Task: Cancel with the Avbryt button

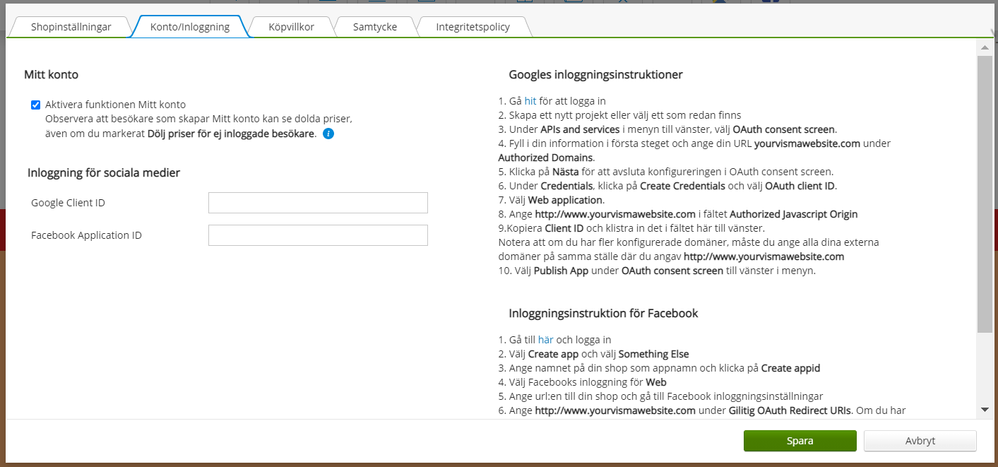Action: pyautogui.click(x=919, y=441)
